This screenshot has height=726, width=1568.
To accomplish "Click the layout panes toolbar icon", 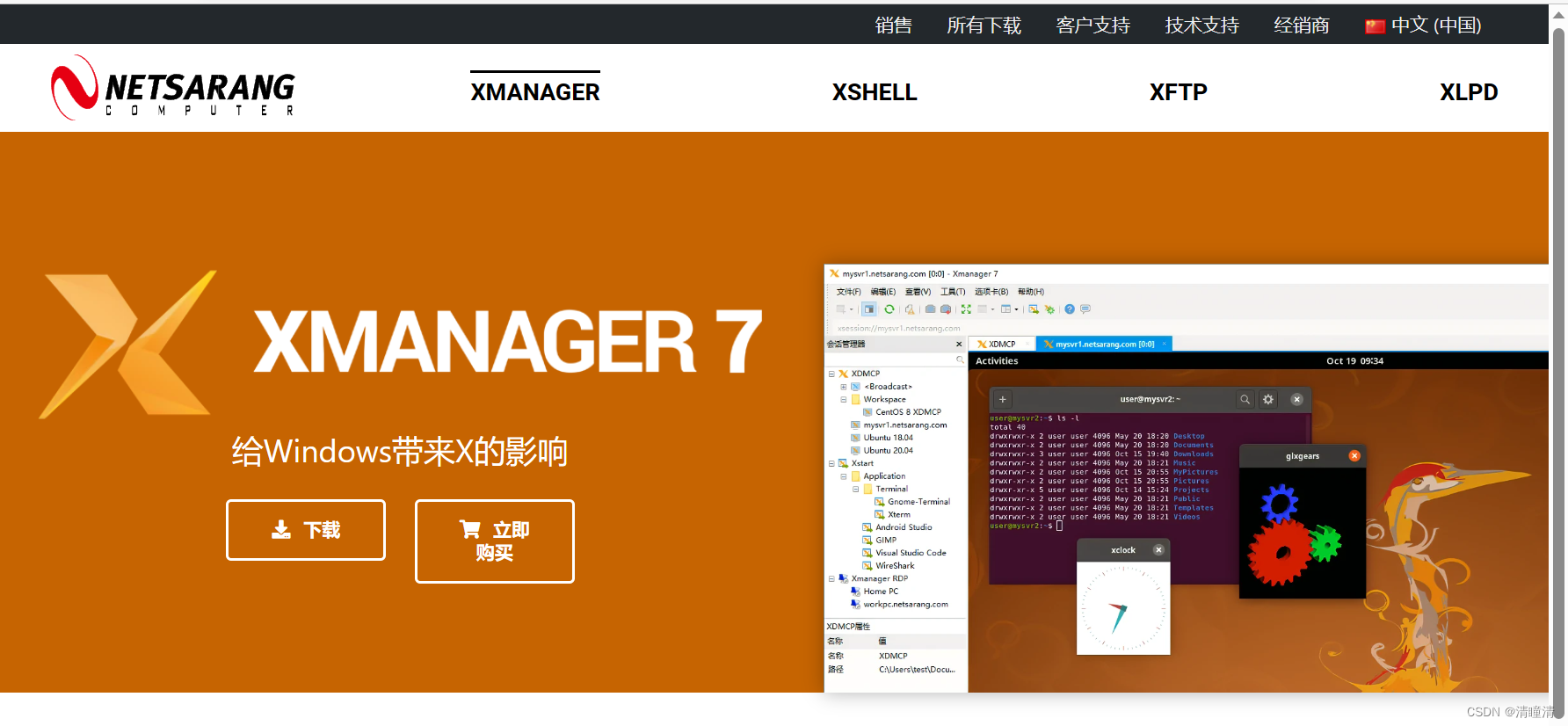I will pyautogui.click(x=1005, y=309).
